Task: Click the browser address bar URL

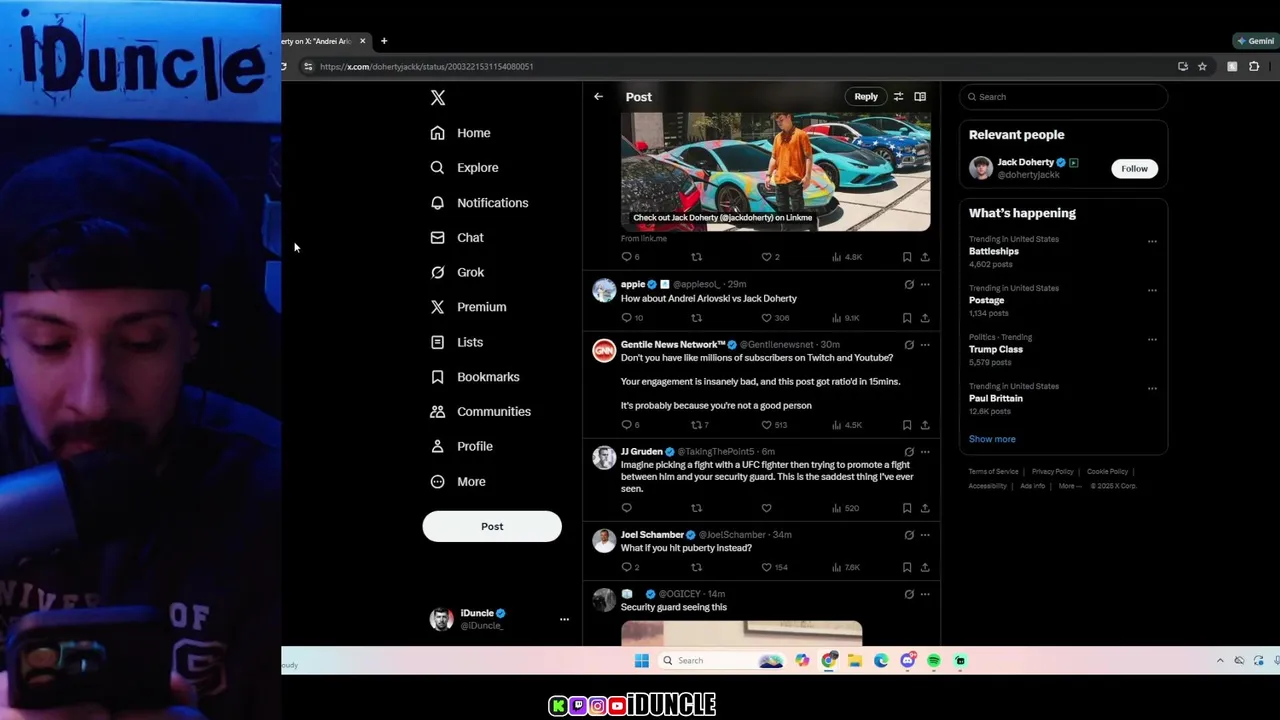Action: pyautogui.click(x=427, y=67)
